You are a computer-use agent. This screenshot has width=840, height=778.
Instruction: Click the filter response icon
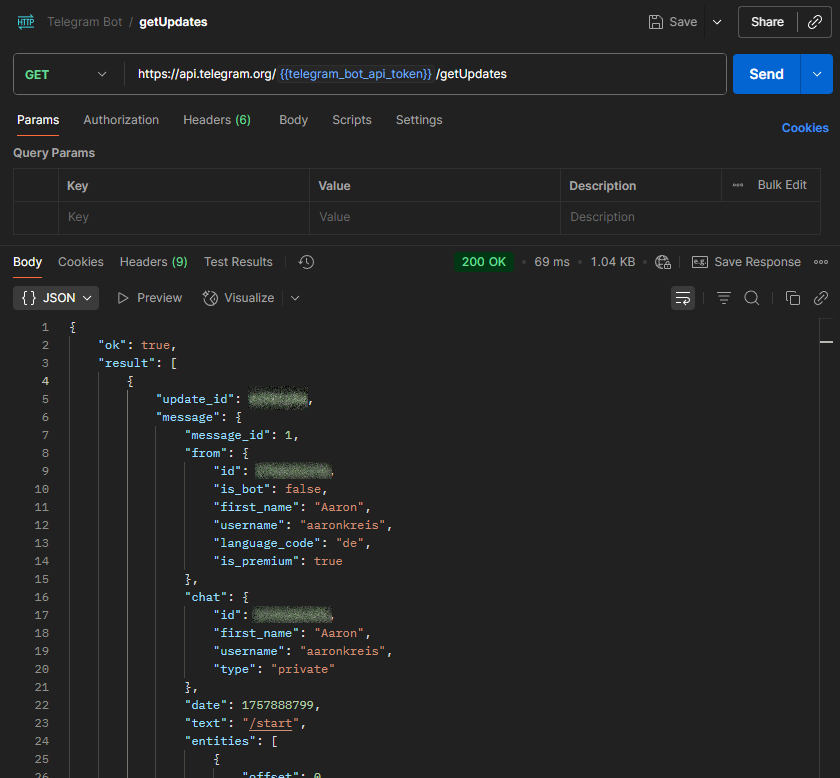(724, 298)
